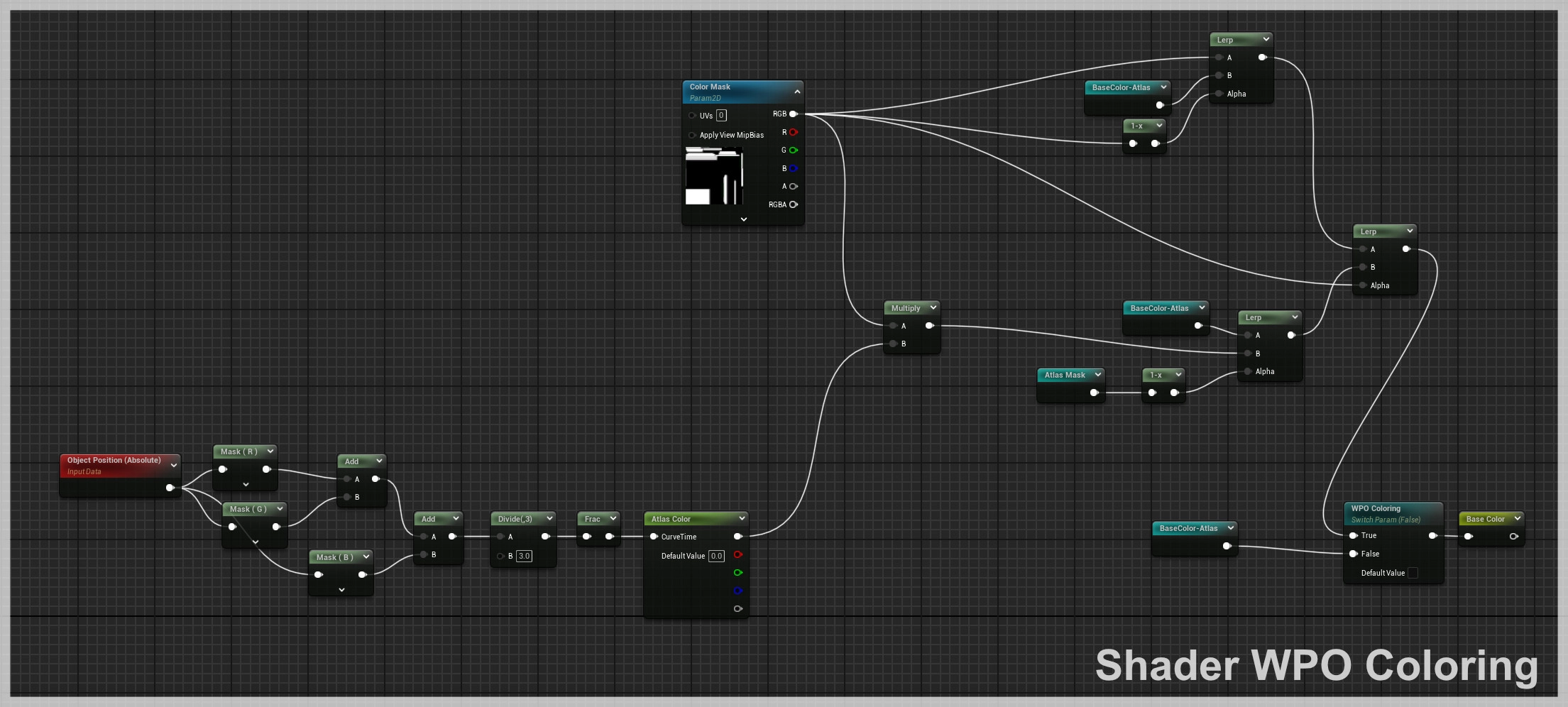
Task: Click the Object Position (Absolute) output pin
Action: click(170, 488)
